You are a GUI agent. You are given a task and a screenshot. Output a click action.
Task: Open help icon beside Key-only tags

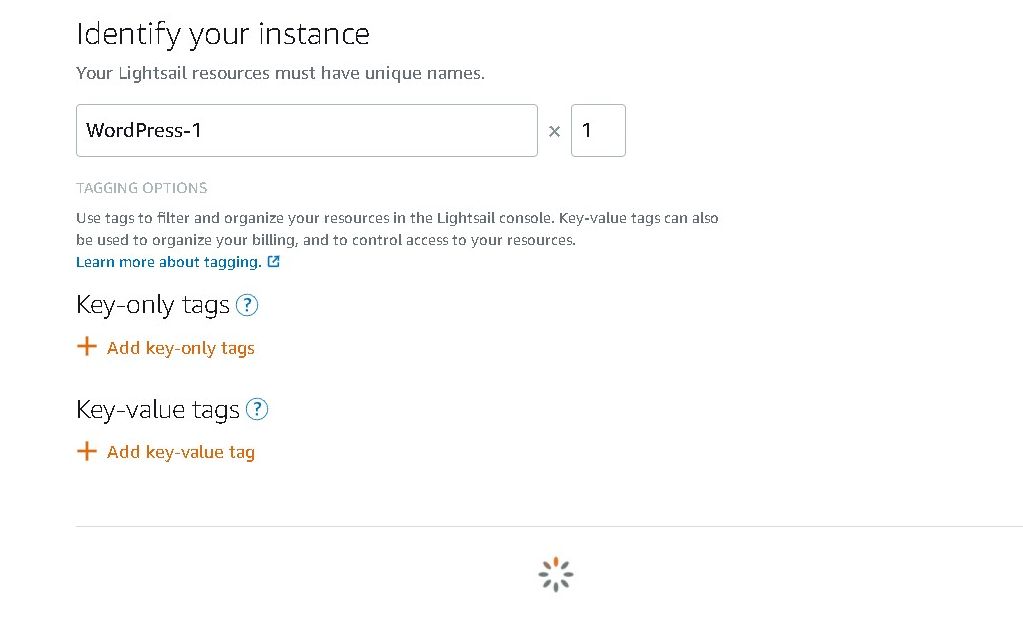tap(247, 305)
